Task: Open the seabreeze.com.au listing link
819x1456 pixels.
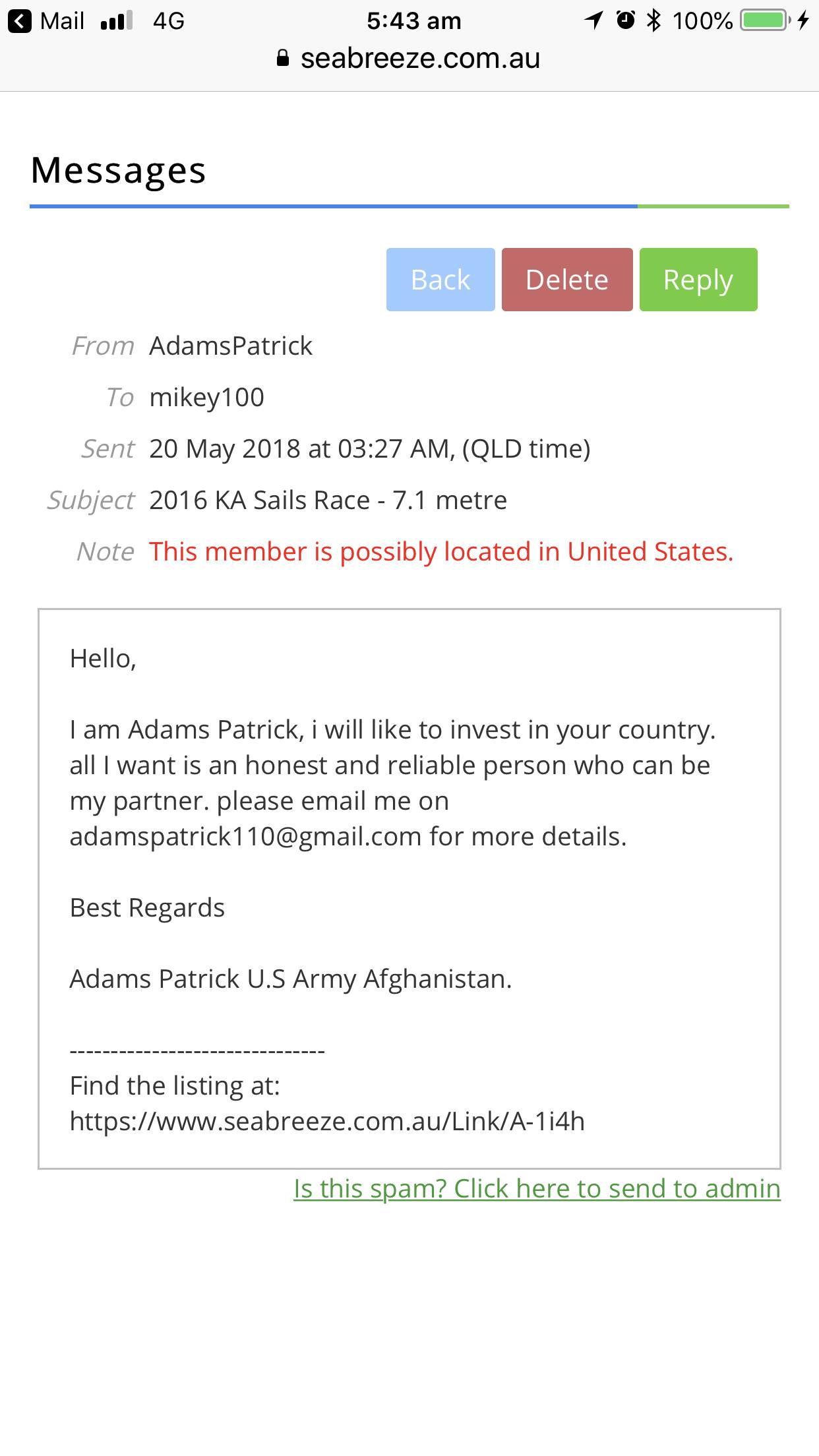Action: tap(327, 1122)
